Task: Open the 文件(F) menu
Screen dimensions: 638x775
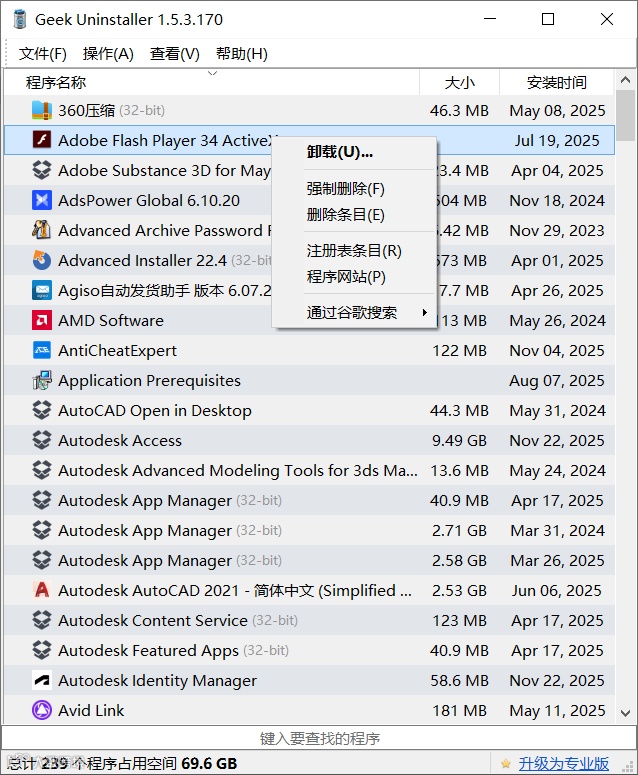Action: click(43, 53)
